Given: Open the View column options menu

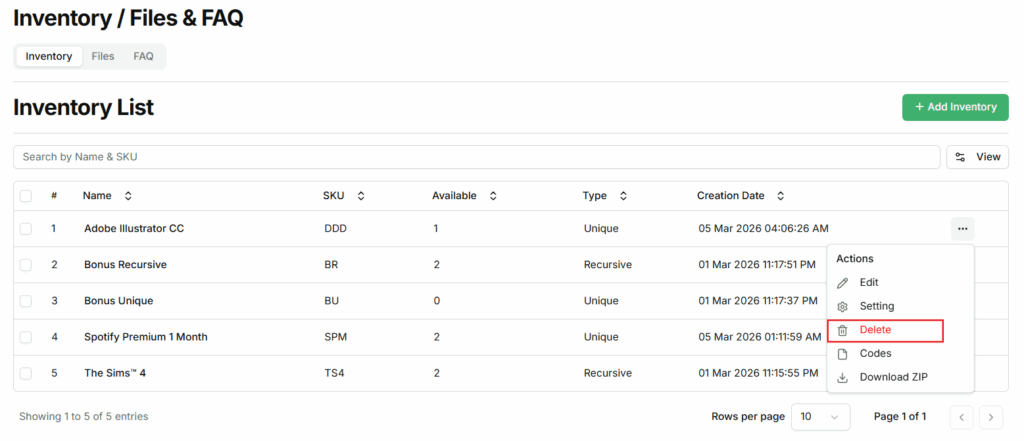Looking at the screenshot, I should pyautogui.click(x=977, y=157).
